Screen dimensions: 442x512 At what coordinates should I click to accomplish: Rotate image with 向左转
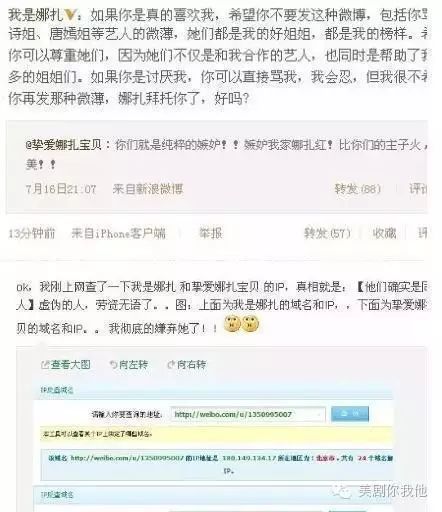click(x=129, y=365)
